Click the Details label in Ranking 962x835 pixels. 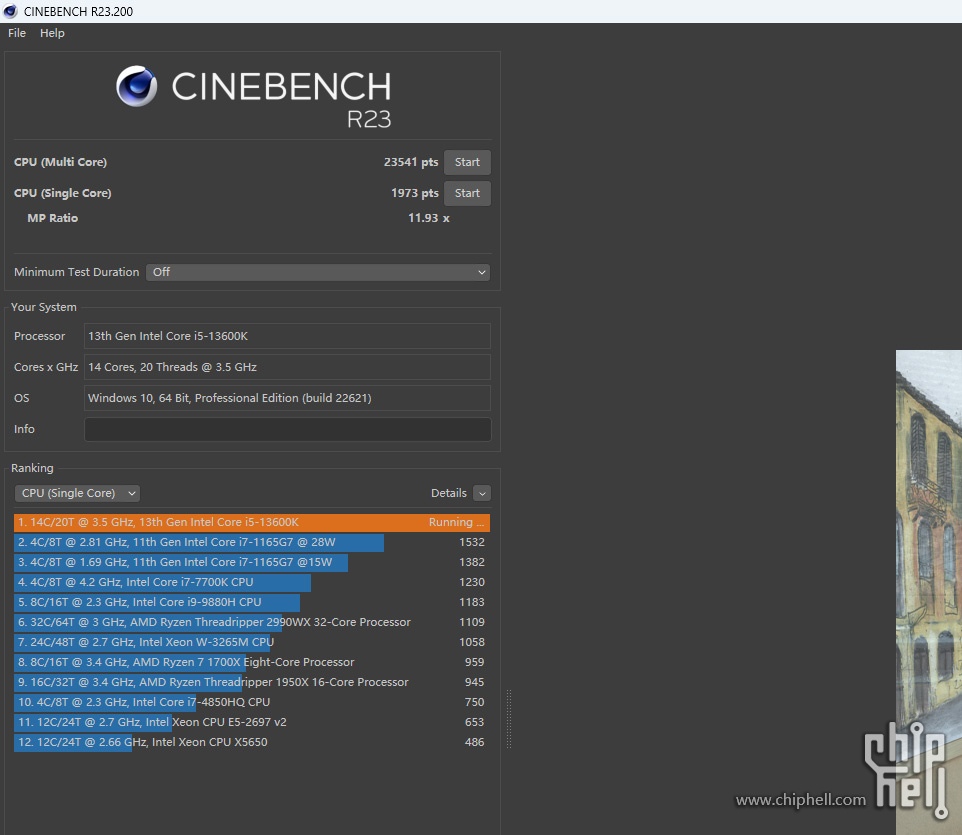point(448,493)
